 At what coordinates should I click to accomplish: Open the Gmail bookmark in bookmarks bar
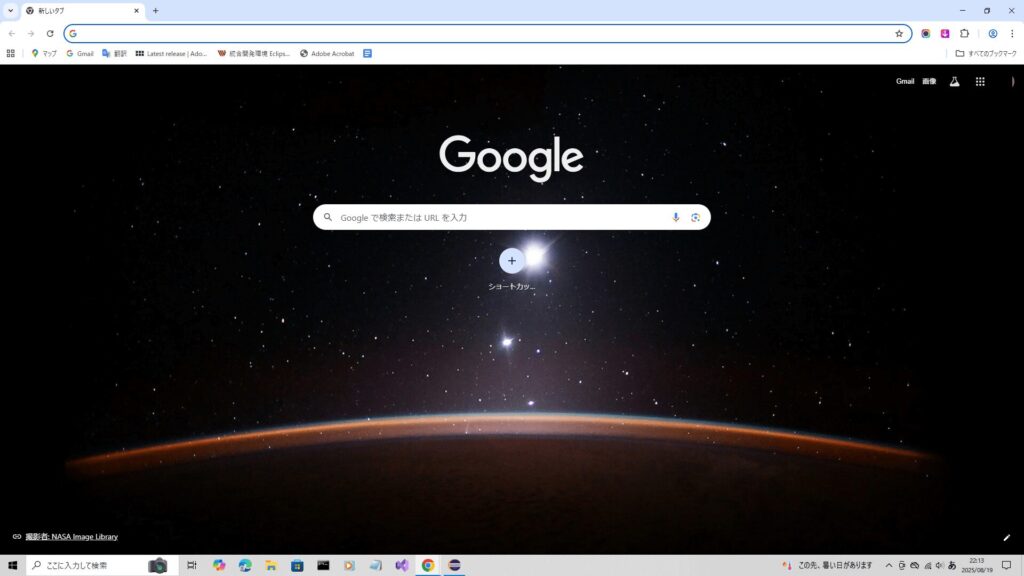click(80, 54)
